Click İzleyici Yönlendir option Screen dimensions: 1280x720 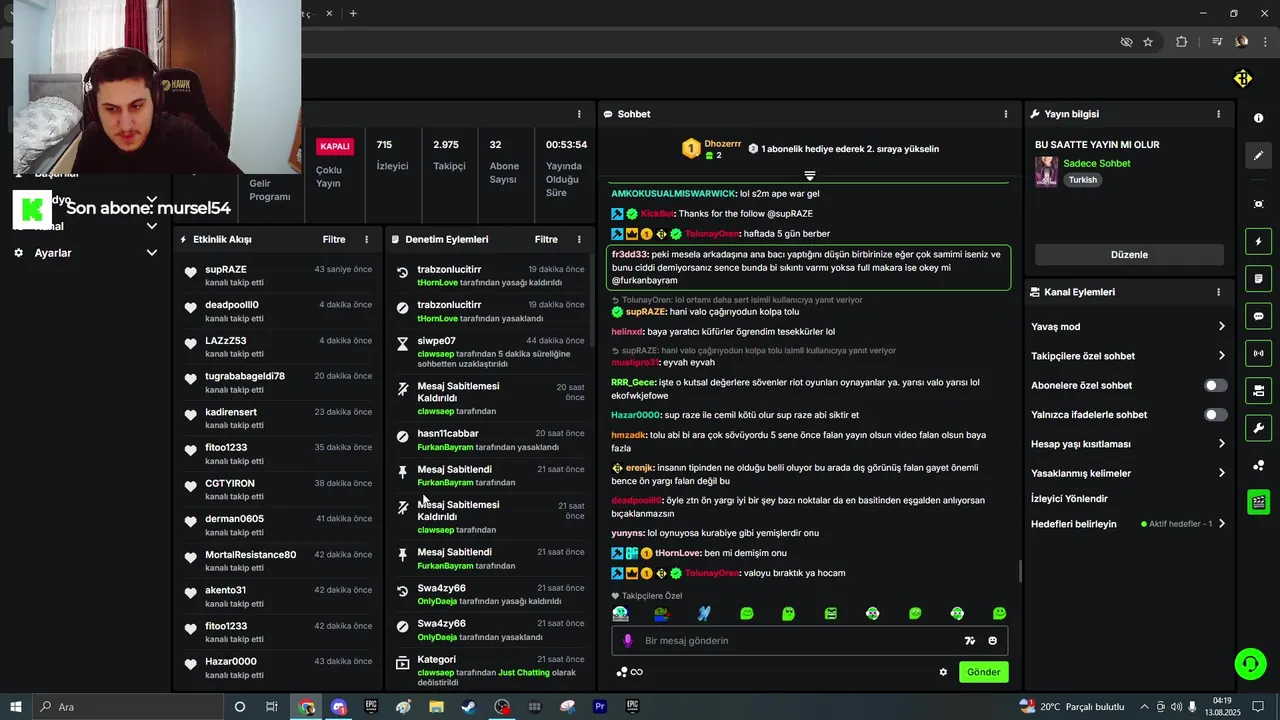(1069, 499)
